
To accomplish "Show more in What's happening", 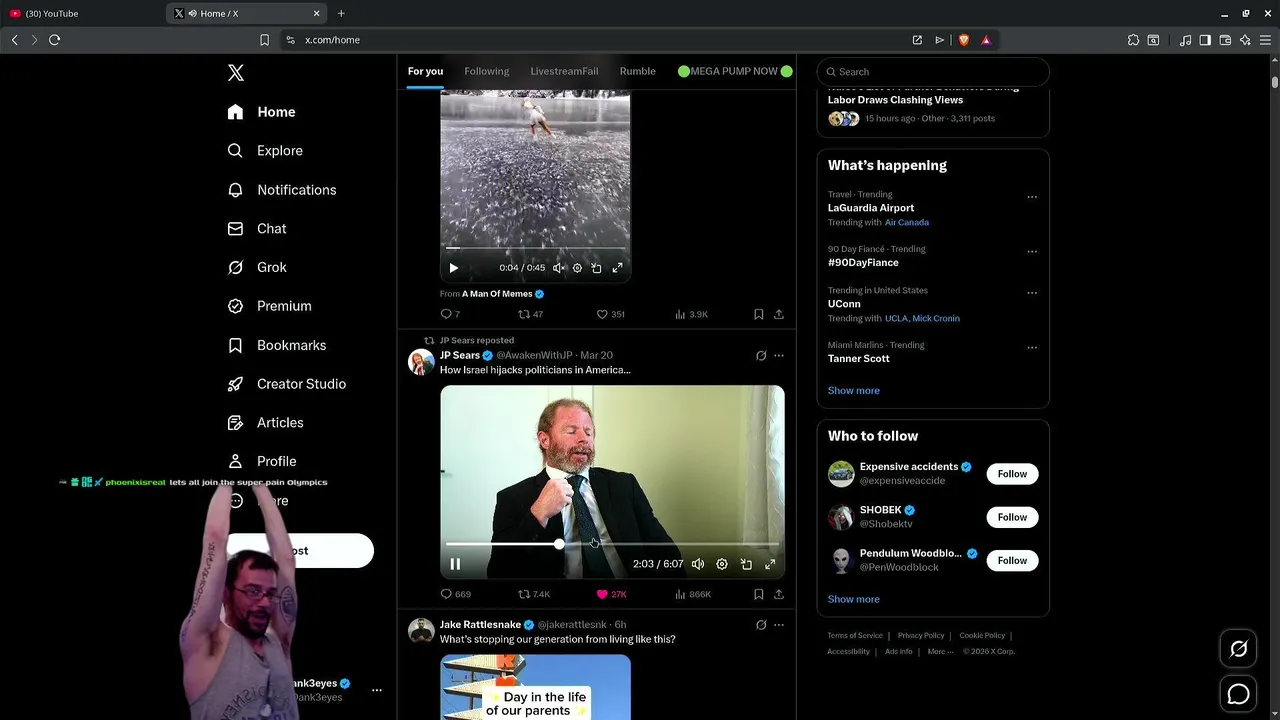I will pos(854,391).
